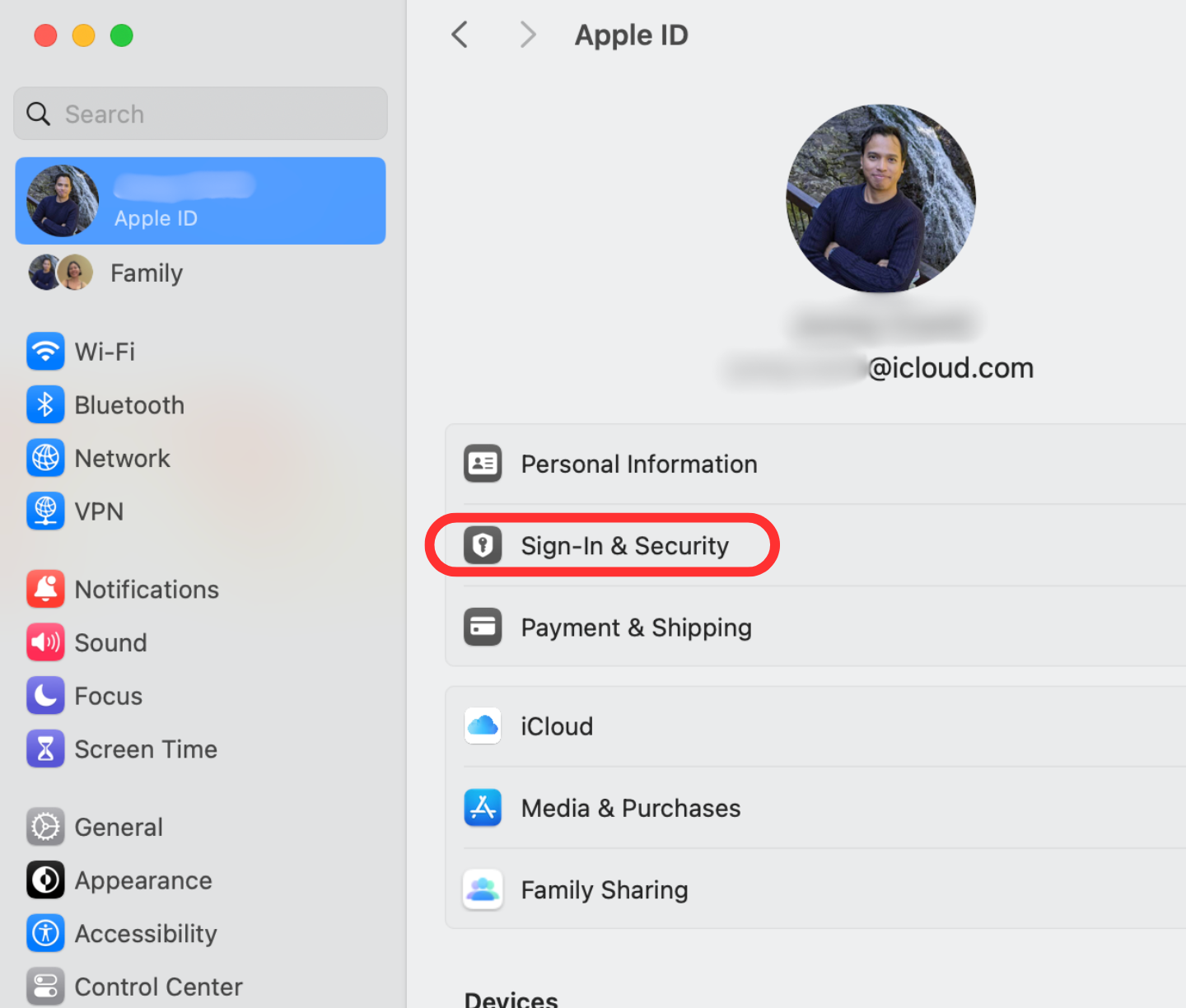Close the System Settings window
This screenshot has height=1008, width=1186.
pos(45,35)
